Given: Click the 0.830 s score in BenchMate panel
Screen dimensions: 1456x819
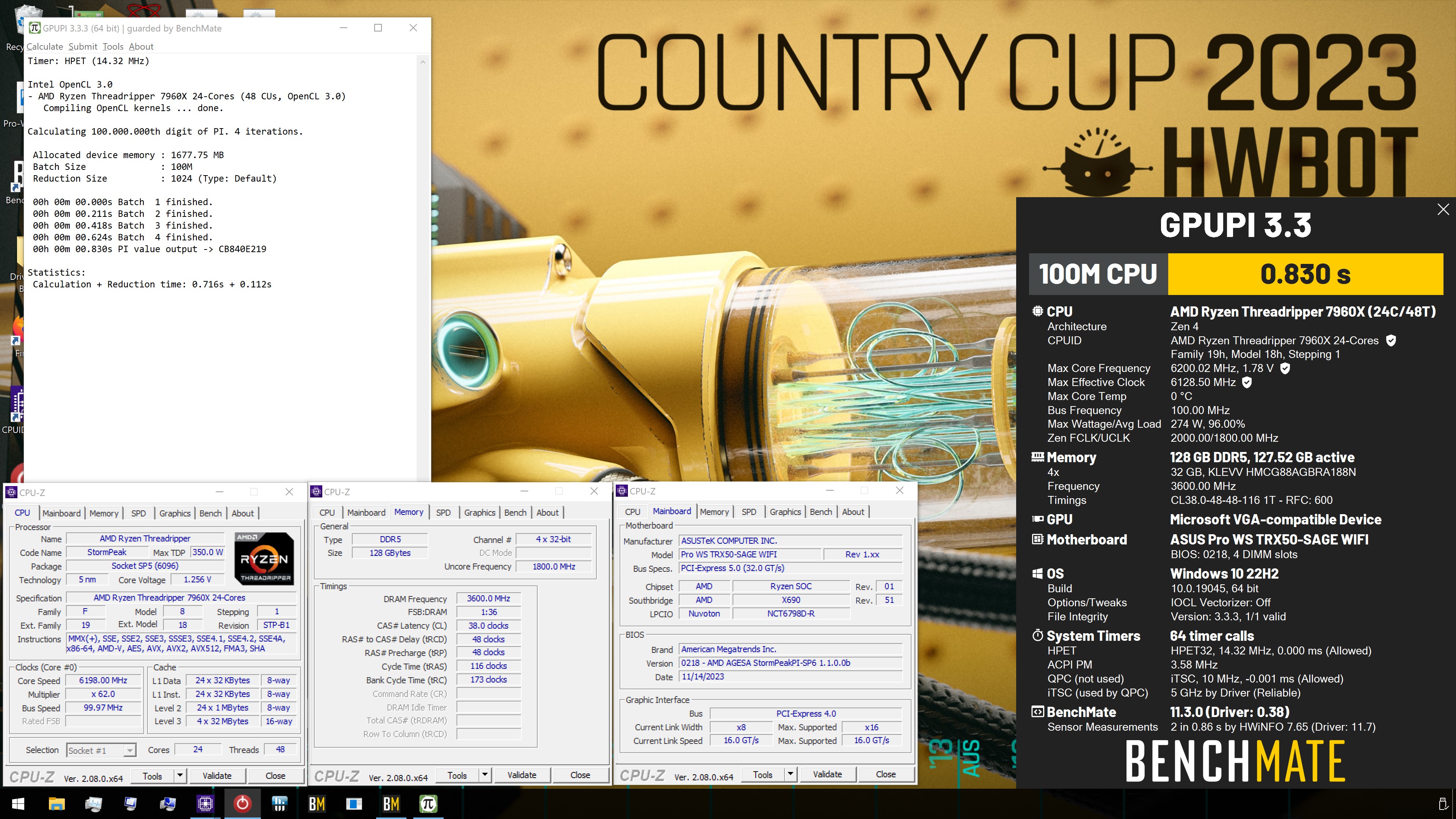Looking at the screenshot, I should click(x=1305, y=273).
